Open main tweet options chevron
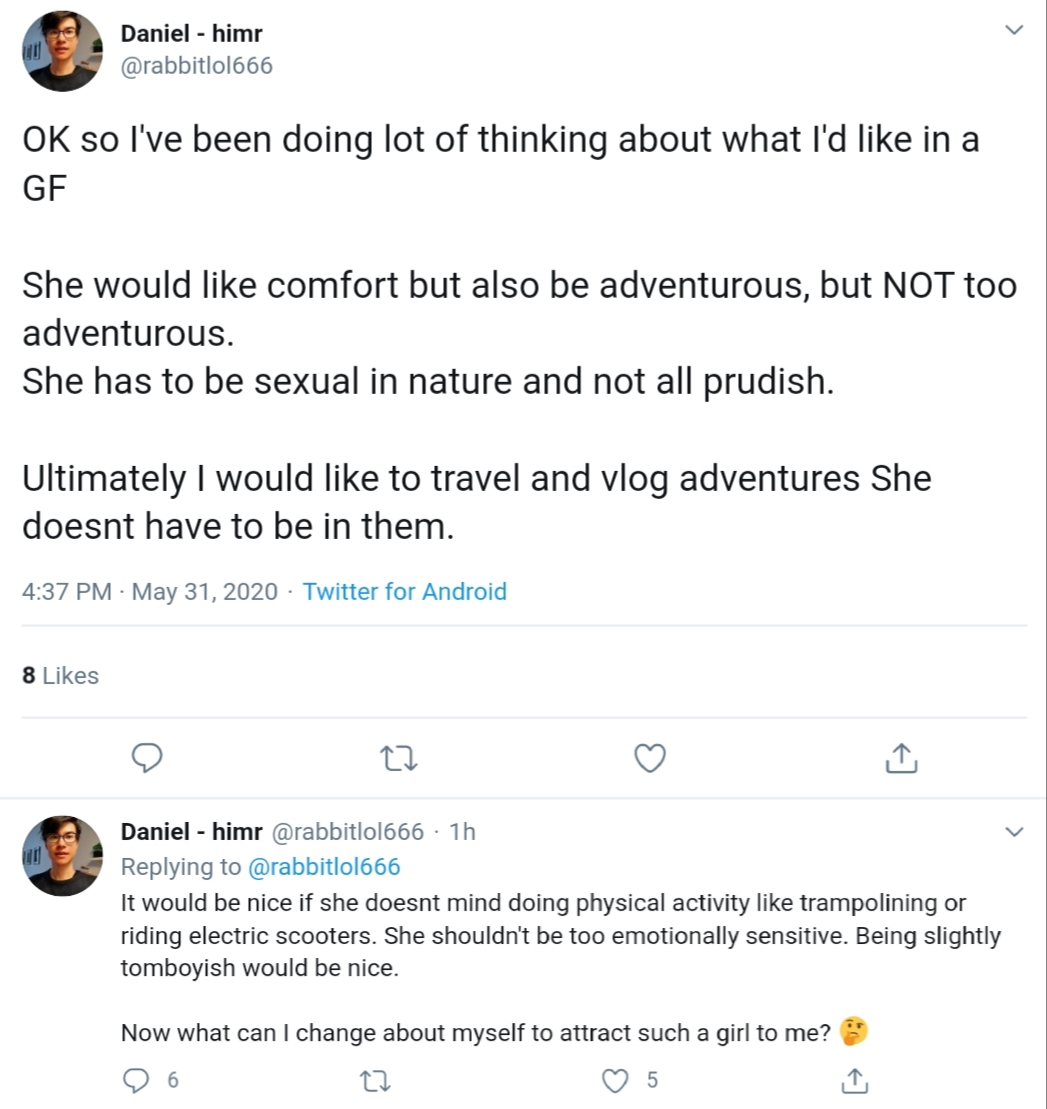This screenshot has width=1047, height=1109. pos(1014,31)
